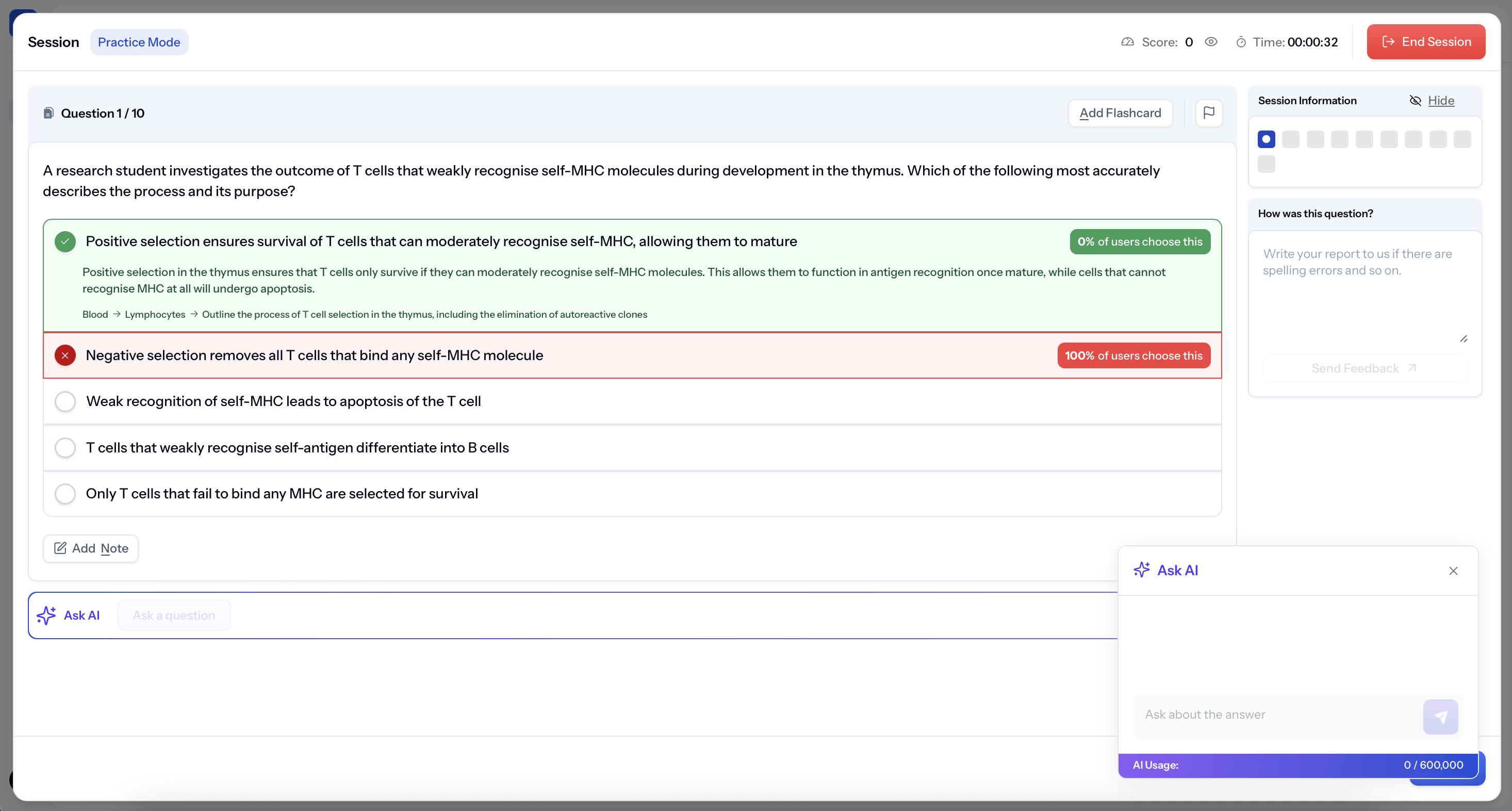Click the green checkmark on correct answer

point(65,241)
